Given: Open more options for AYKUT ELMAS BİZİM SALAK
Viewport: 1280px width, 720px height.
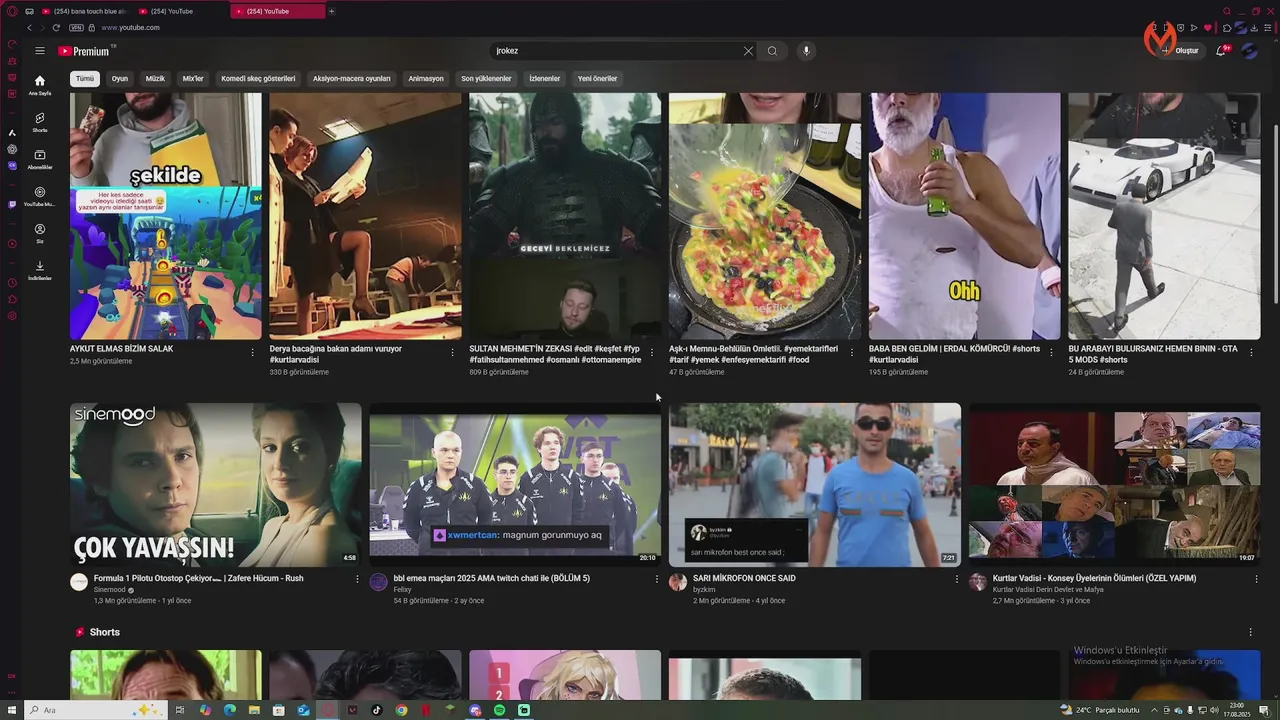Looking at the screenshot, I should pyautogui.click(x=252, y=352).
